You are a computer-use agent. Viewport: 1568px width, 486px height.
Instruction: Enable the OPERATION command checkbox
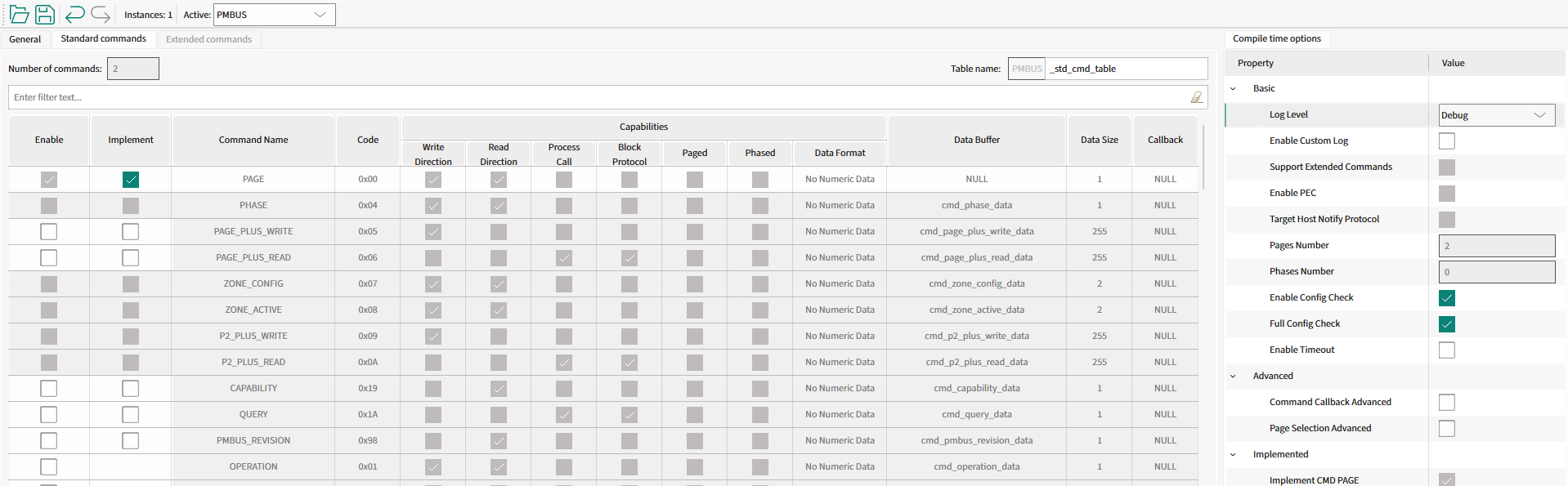(49, 467)
